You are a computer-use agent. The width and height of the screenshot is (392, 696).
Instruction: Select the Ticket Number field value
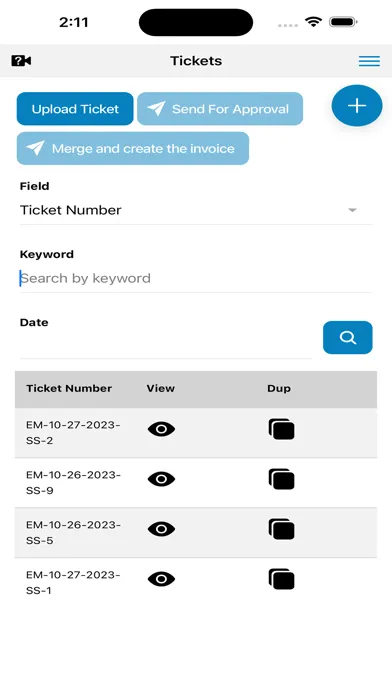tap(71, 210)
